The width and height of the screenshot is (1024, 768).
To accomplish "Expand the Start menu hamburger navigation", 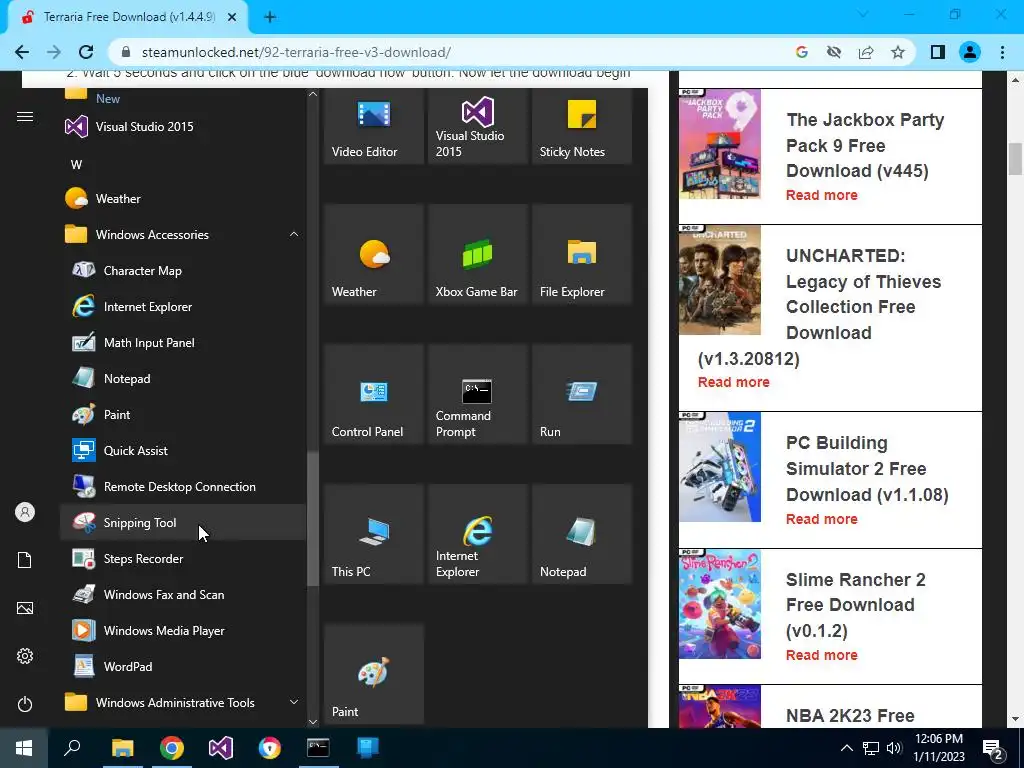I will click(x=25, y=117).
